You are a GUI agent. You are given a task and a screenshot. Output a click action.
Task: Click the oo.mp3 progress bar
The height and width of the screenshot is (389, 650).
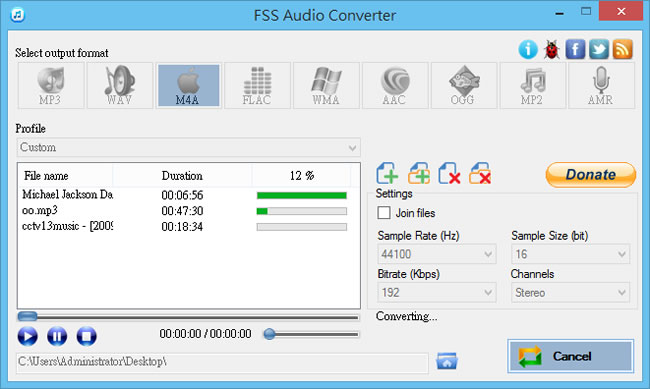(x=302, y=211)
